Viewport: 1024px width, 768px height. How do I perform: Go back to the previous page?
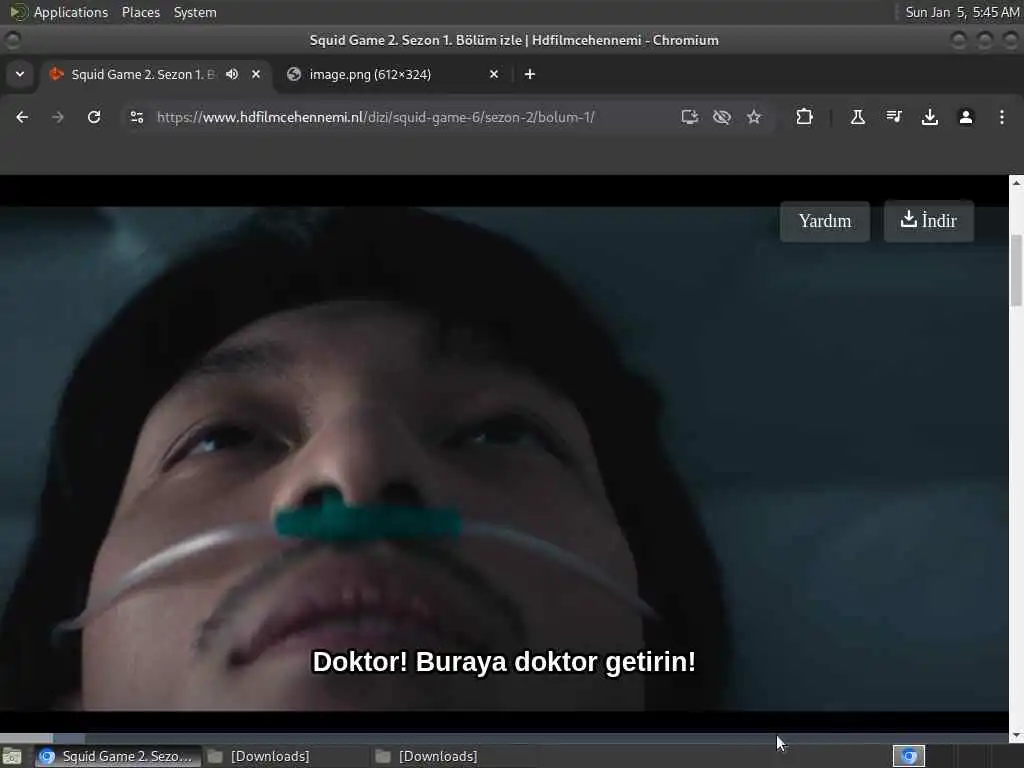22,117
